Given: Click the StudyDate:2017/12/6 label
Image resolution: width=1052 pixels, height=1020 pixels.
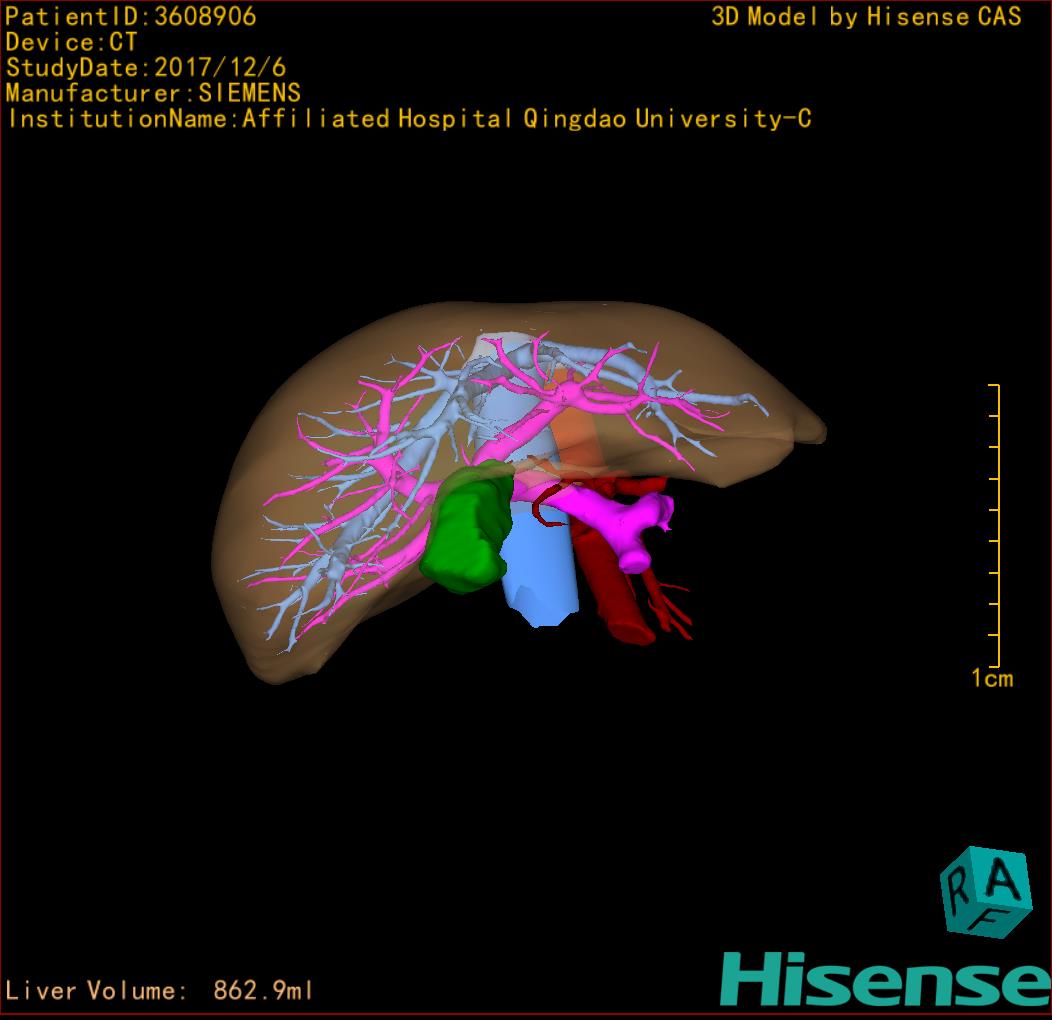Looking at the screenshot, I should [x=146, y=68].
